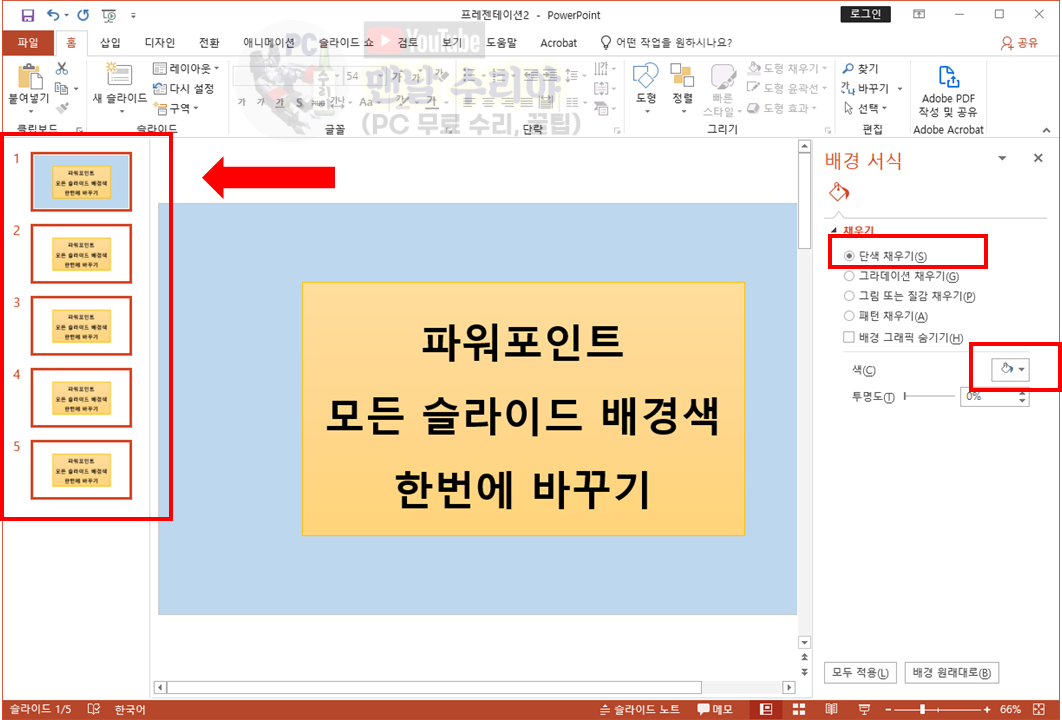Start slide show from status bar
Screen dimensions: 1062x720
click(864, 709)
